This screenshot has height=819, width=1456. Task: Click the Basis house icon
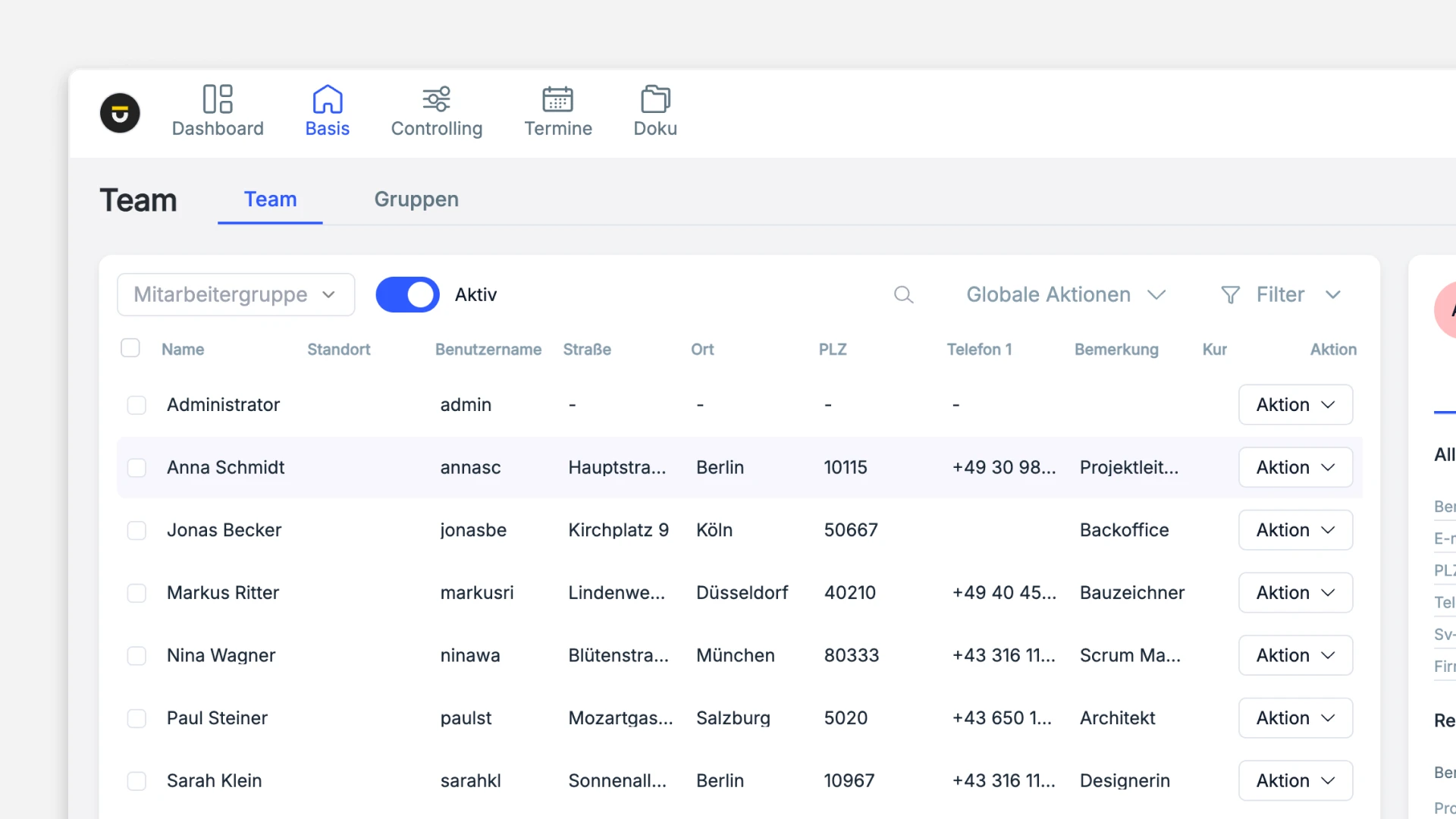tap(327, 99)
